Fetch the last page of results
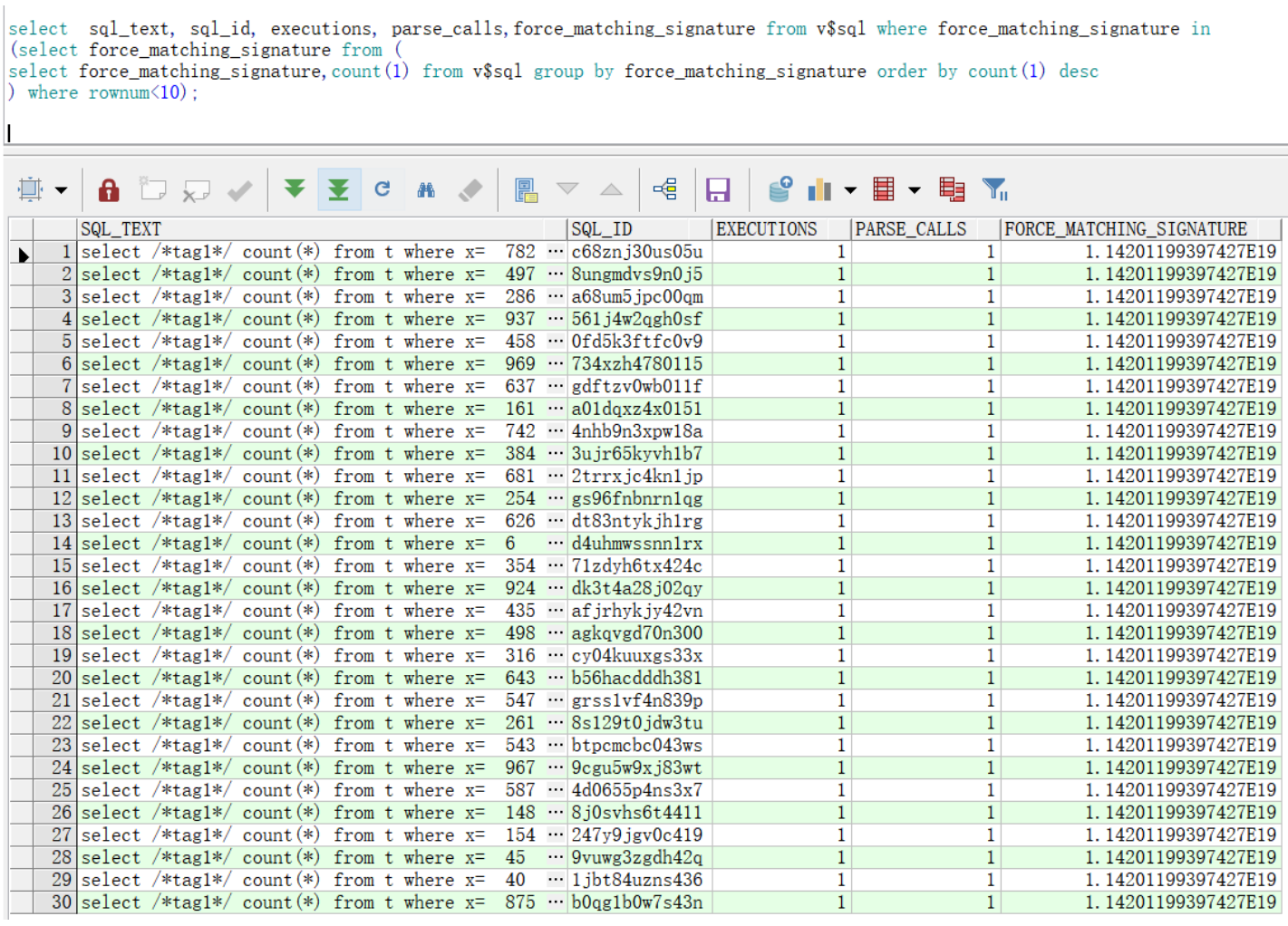The width and height of the screenshot is (1288, 926). coord(338,189)
